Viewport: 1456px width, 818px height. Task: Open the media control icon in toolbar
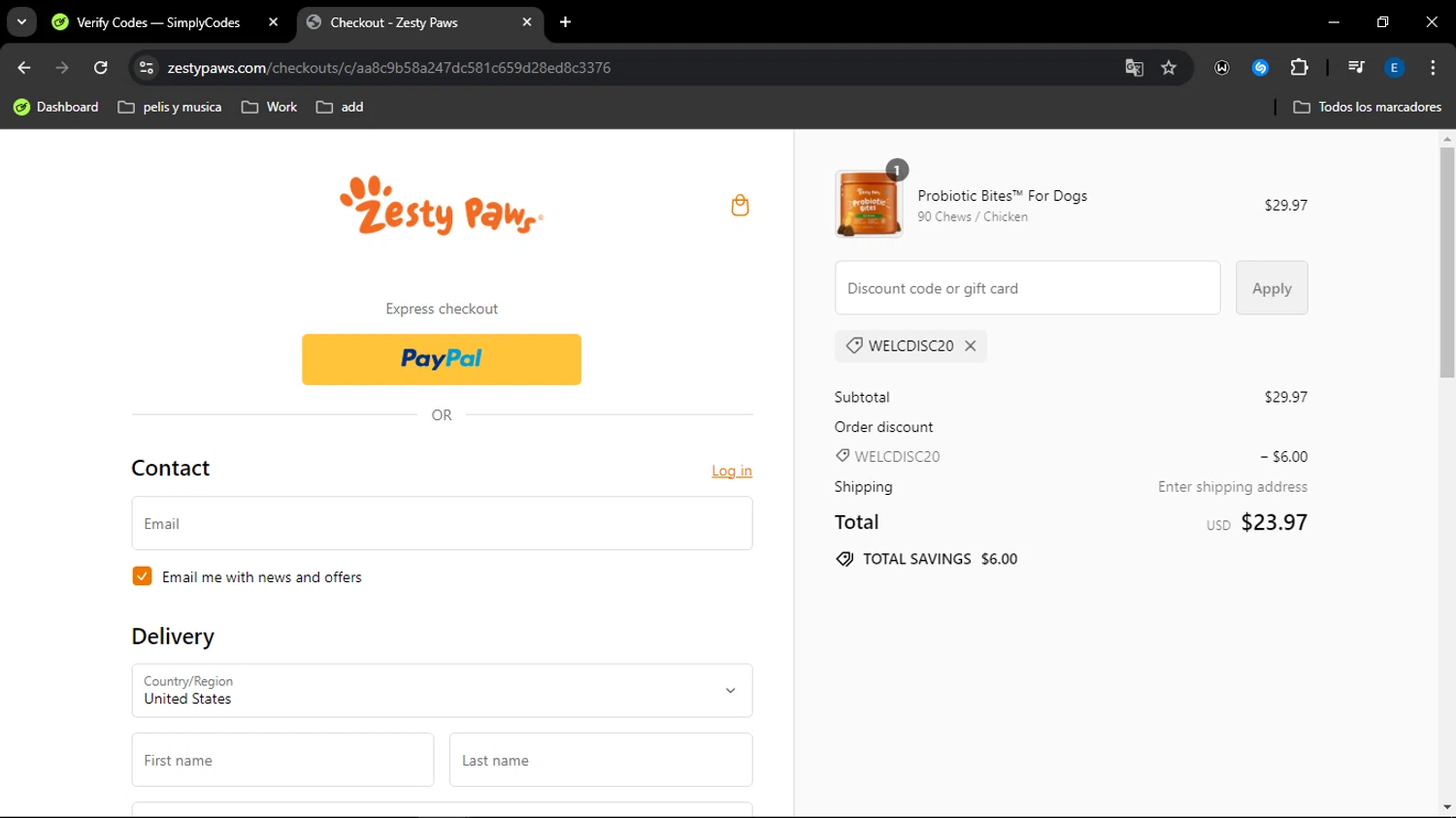[x=1356, y=68]
